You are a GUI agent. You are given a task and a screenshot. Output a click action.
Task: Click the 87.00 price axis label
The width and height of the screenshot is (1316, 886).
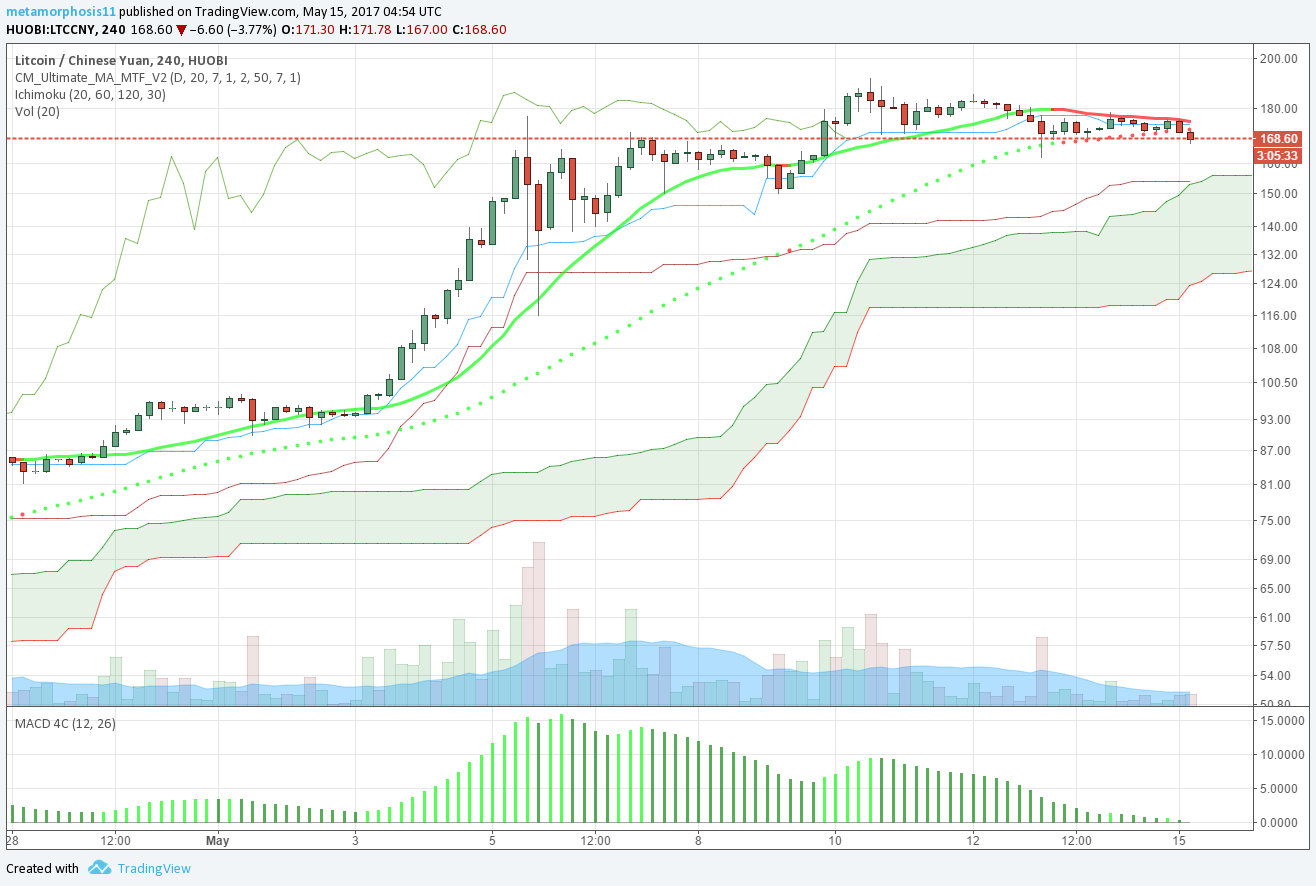click(1276, 450)
